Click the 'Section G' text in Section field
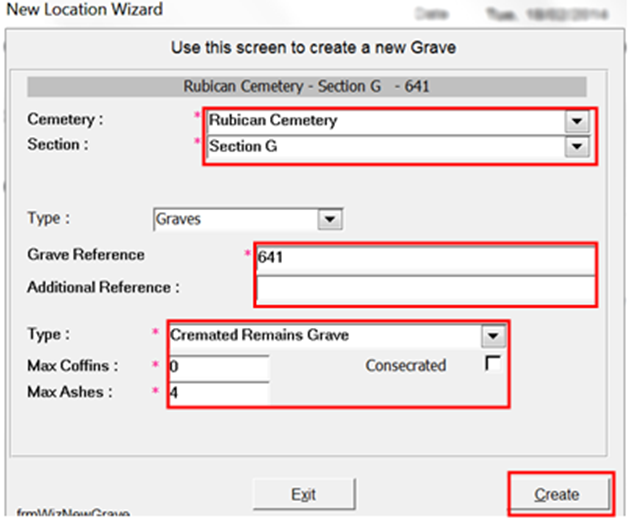630x527 pixels. [x=242, y=147]
